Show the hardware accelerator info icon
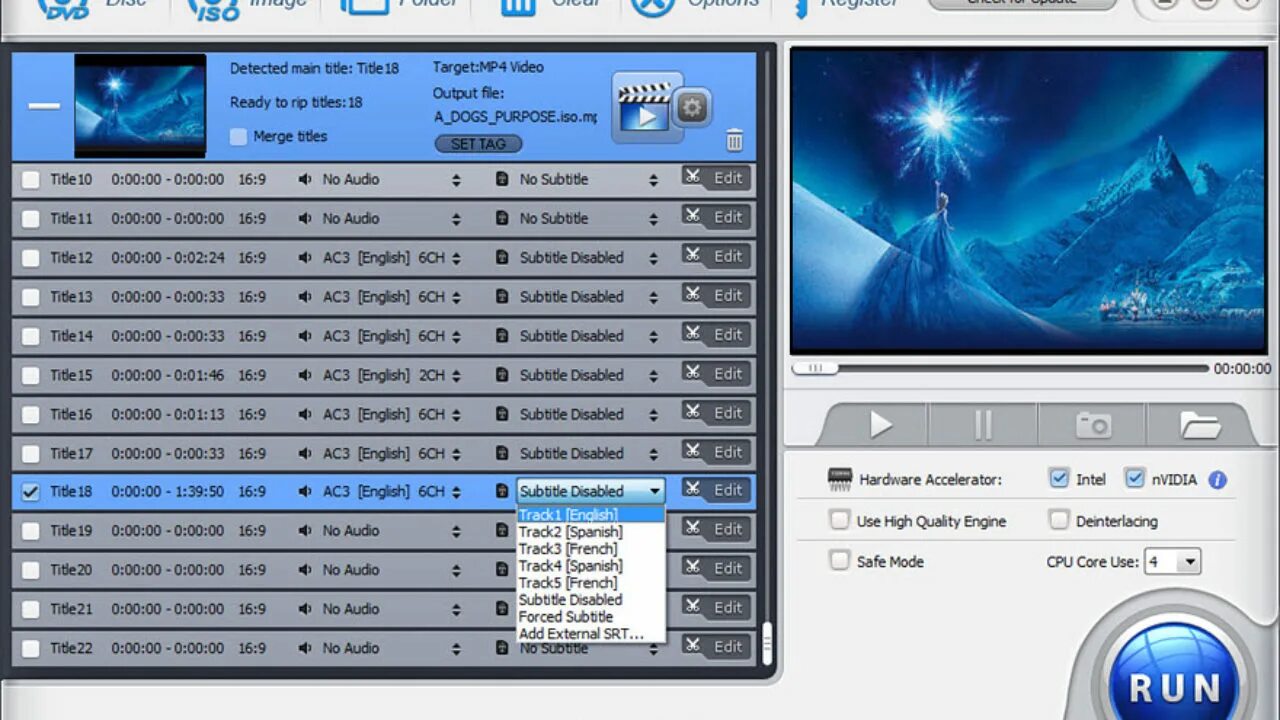Viewport: 1280px width, 720px height. [1217, 480]
